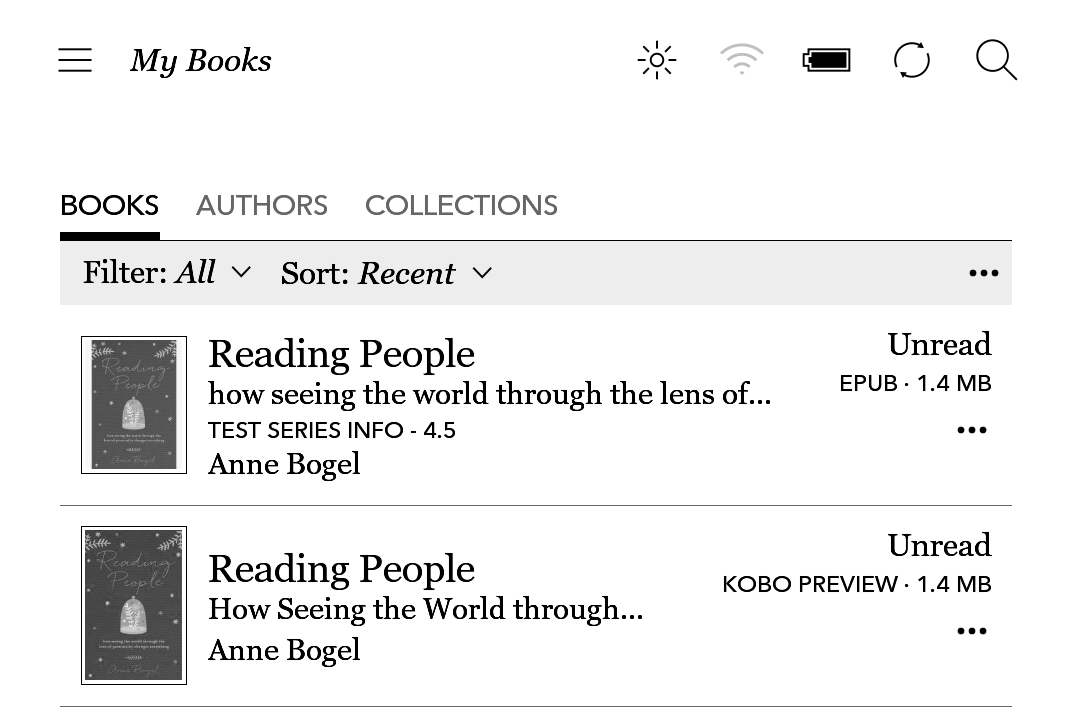Expand the Sort: Recent dropdown

point(386,273)
